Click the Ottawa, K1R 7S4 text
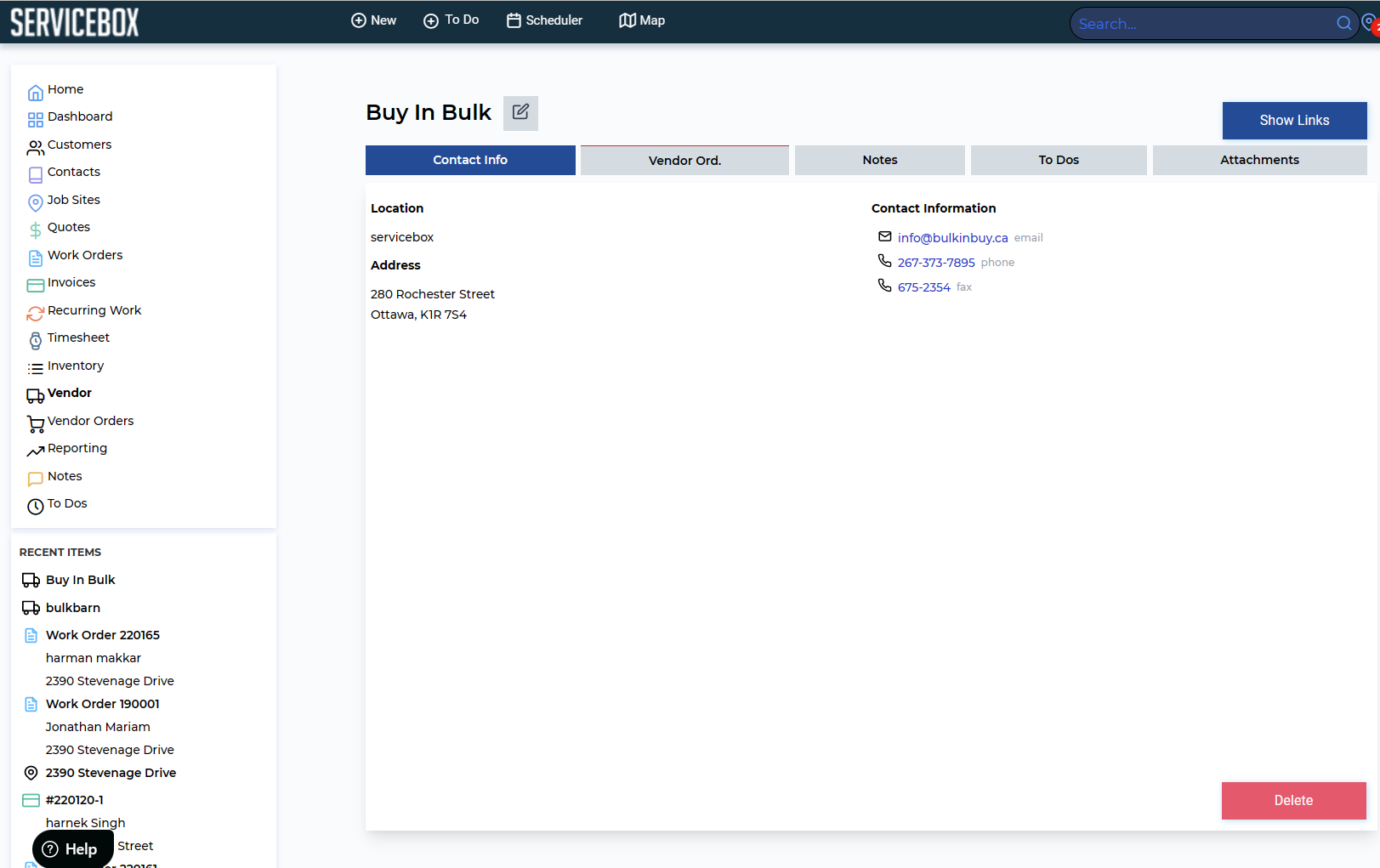 click(x=418, y=315)
